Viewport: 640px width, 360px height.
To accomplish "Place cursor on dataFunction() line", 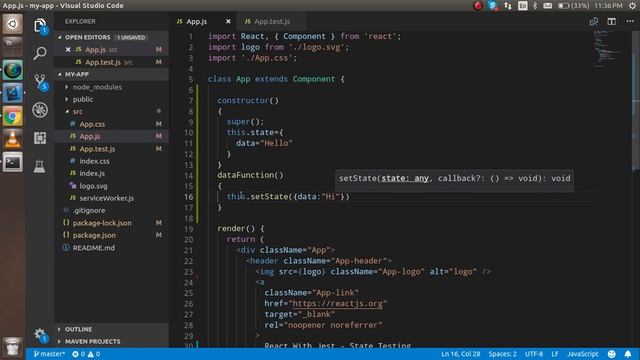I will 250,175.
